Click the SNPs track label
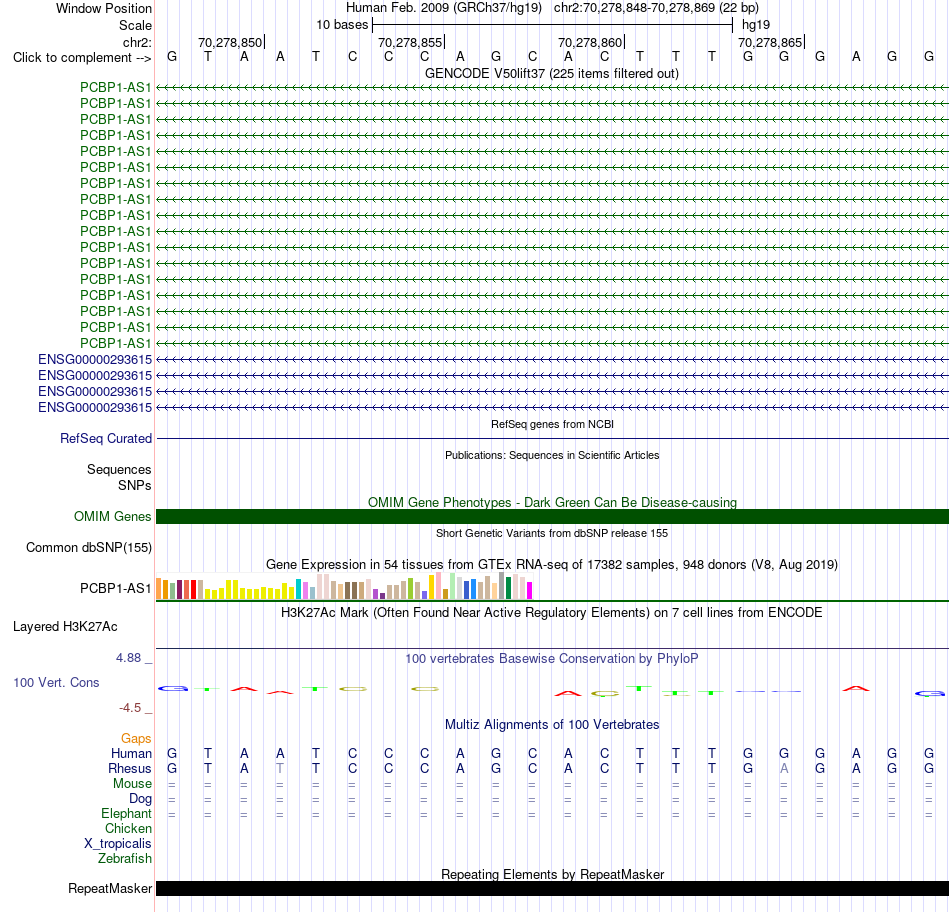This screenshot has width=950, height=912. tap(135, 485)
